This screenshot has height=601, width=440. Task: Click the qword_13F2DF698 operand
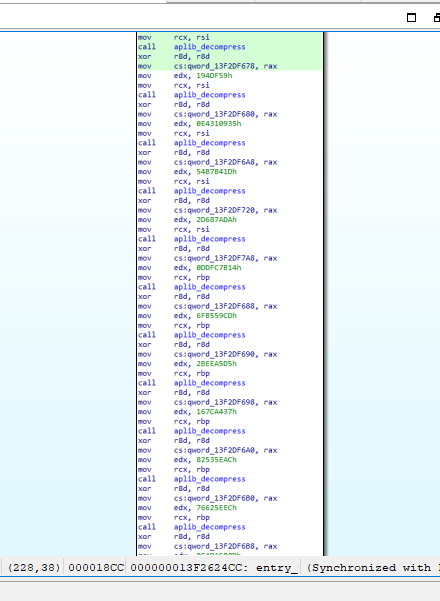click(x=220, y=402)
